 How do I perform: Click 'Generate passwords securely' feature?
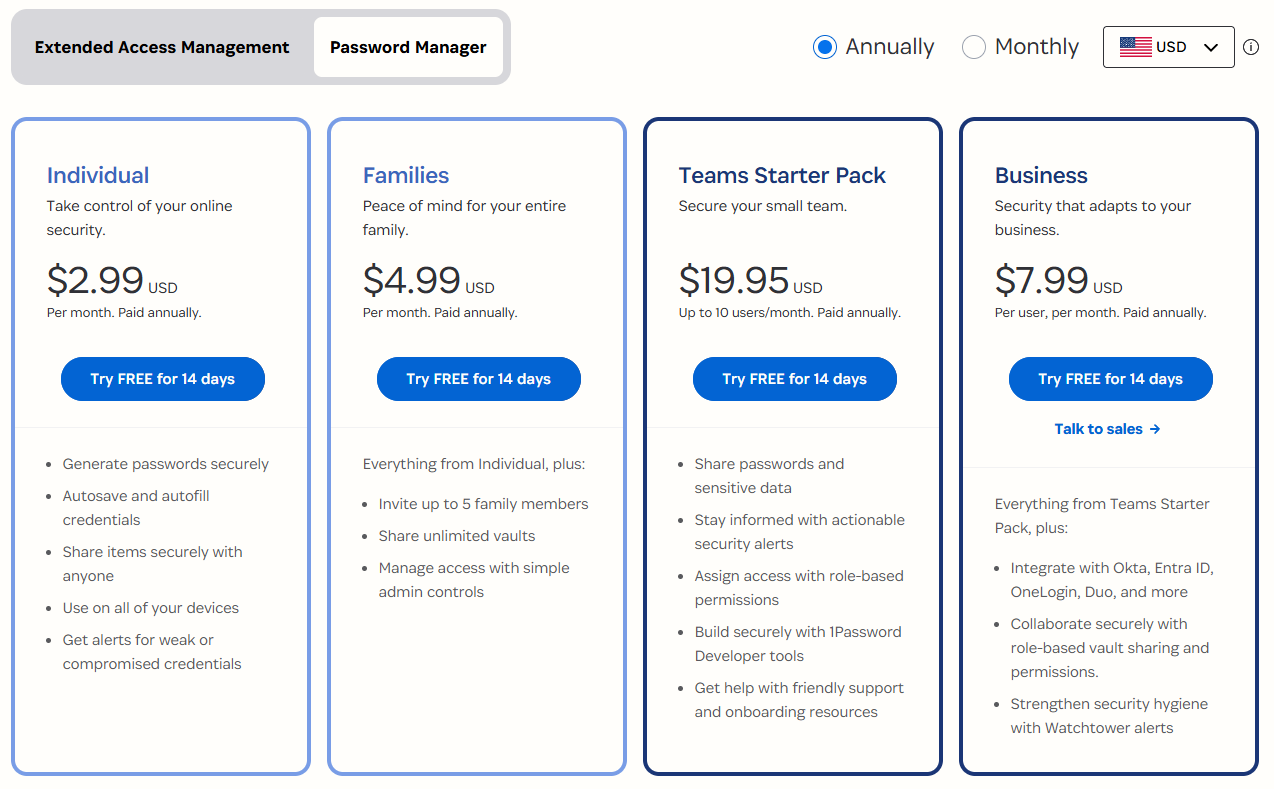[166, 464]
